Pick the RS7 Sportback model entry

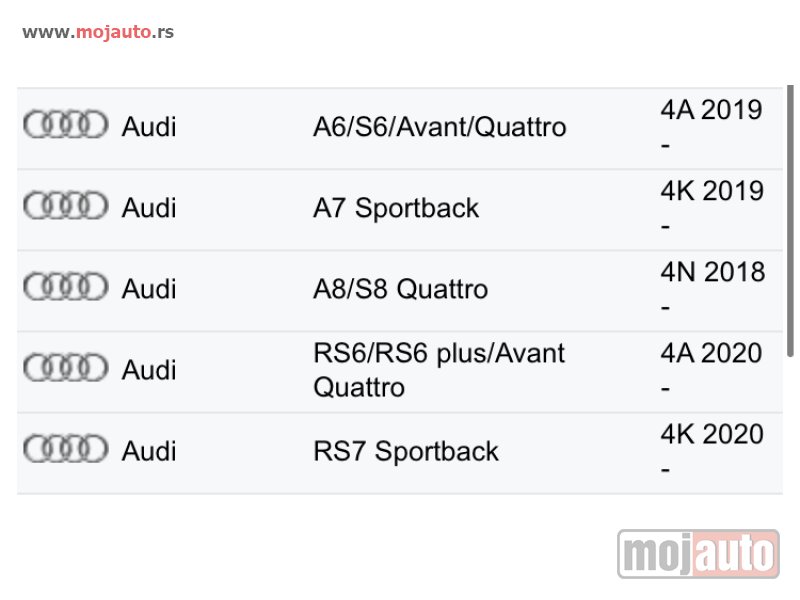pos(406,452)
